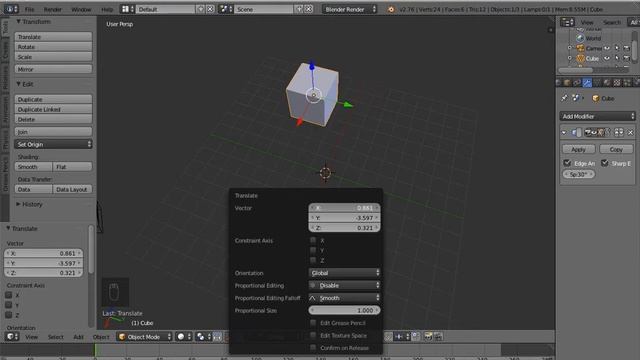Image resolution: width=640 pixels, height=360 pixels.
Task: Click the Duplicate Linked button
Action: click(x=53, y=109)
